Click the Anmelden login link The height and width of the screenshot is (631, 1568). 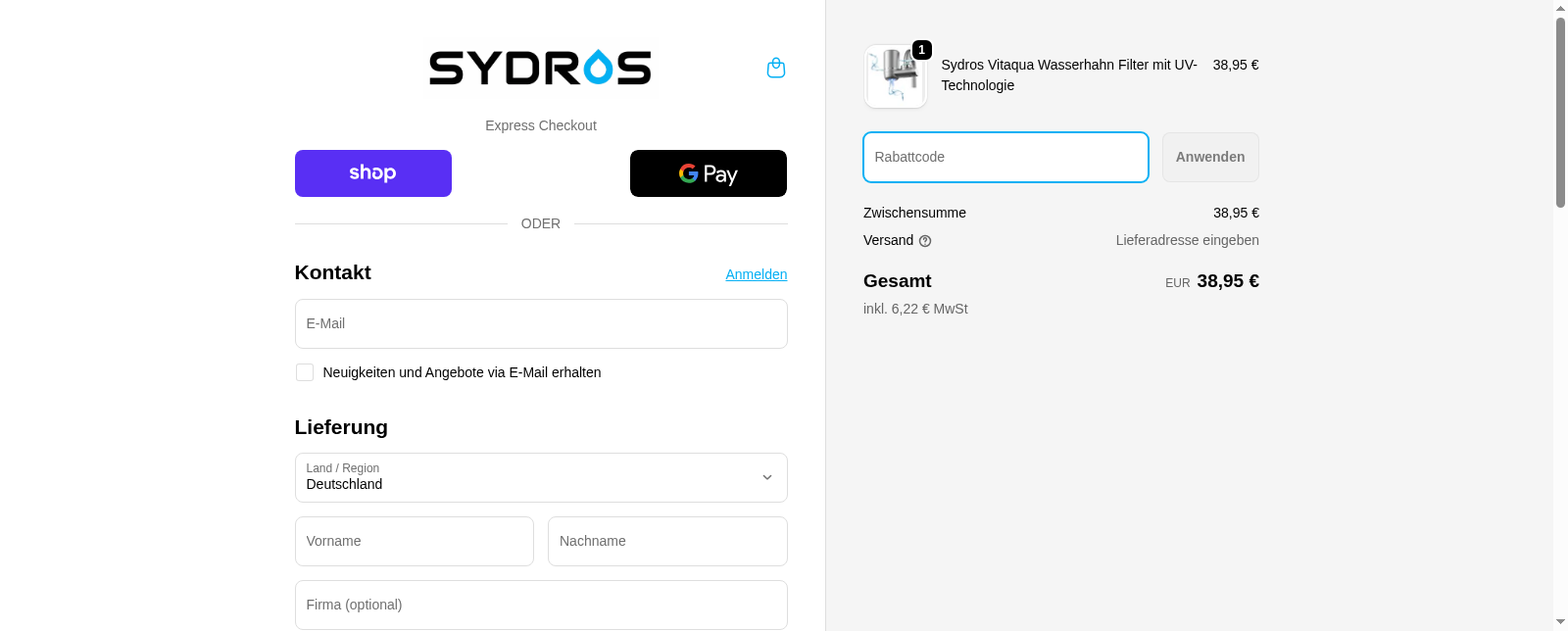coord(757,274)
